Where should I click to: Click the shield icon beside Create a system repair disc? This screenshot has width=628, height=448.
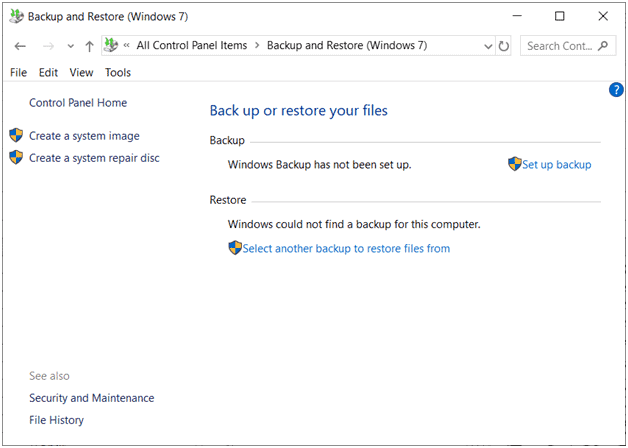16,157
